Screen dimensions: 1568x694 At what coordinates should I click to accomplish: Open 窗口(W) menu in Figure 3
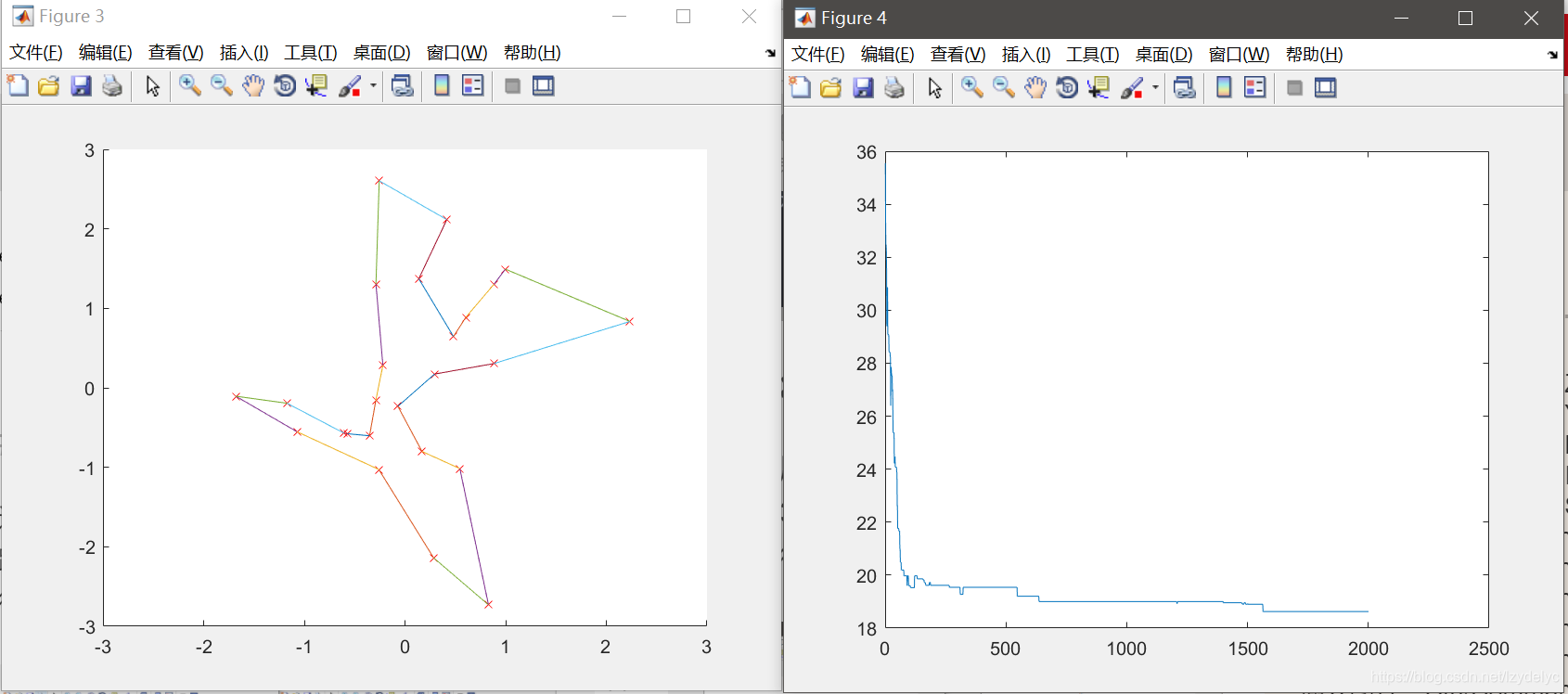pyautogui.click(x=456, y=53)
